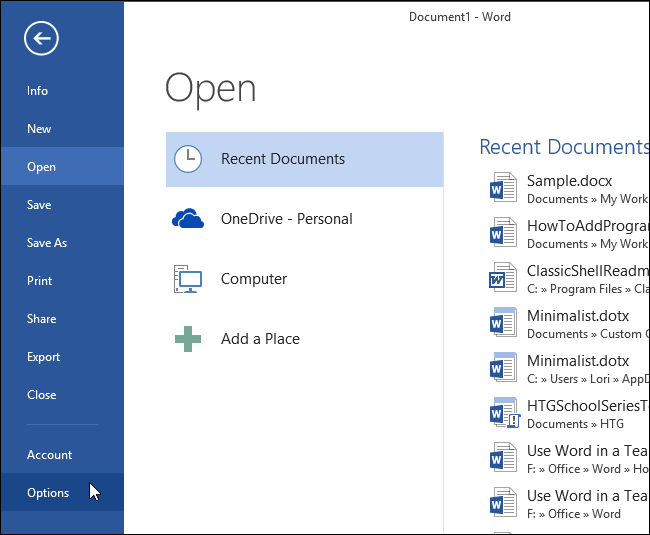The image size is (650, 535).
Task: Click the Computer monitor icon
Action: 188,279
